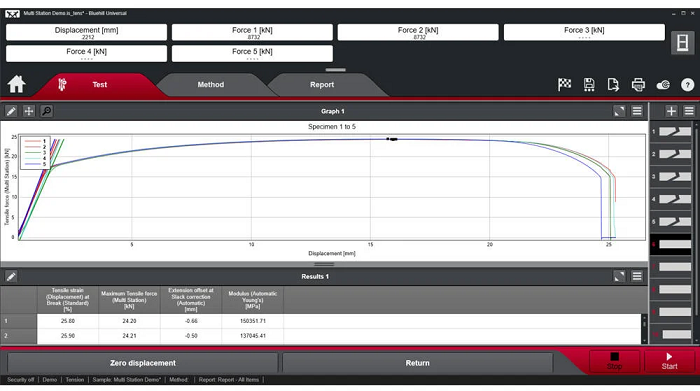Open help question mark icon
Screen dimensions: 700x391
pyautogui.click(x=688, y=84)
